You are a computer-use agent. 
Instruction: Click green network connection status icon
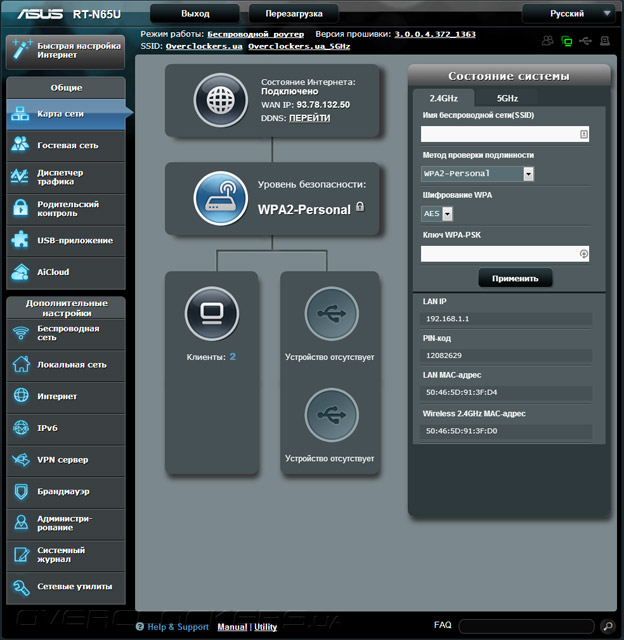point(566,41)
